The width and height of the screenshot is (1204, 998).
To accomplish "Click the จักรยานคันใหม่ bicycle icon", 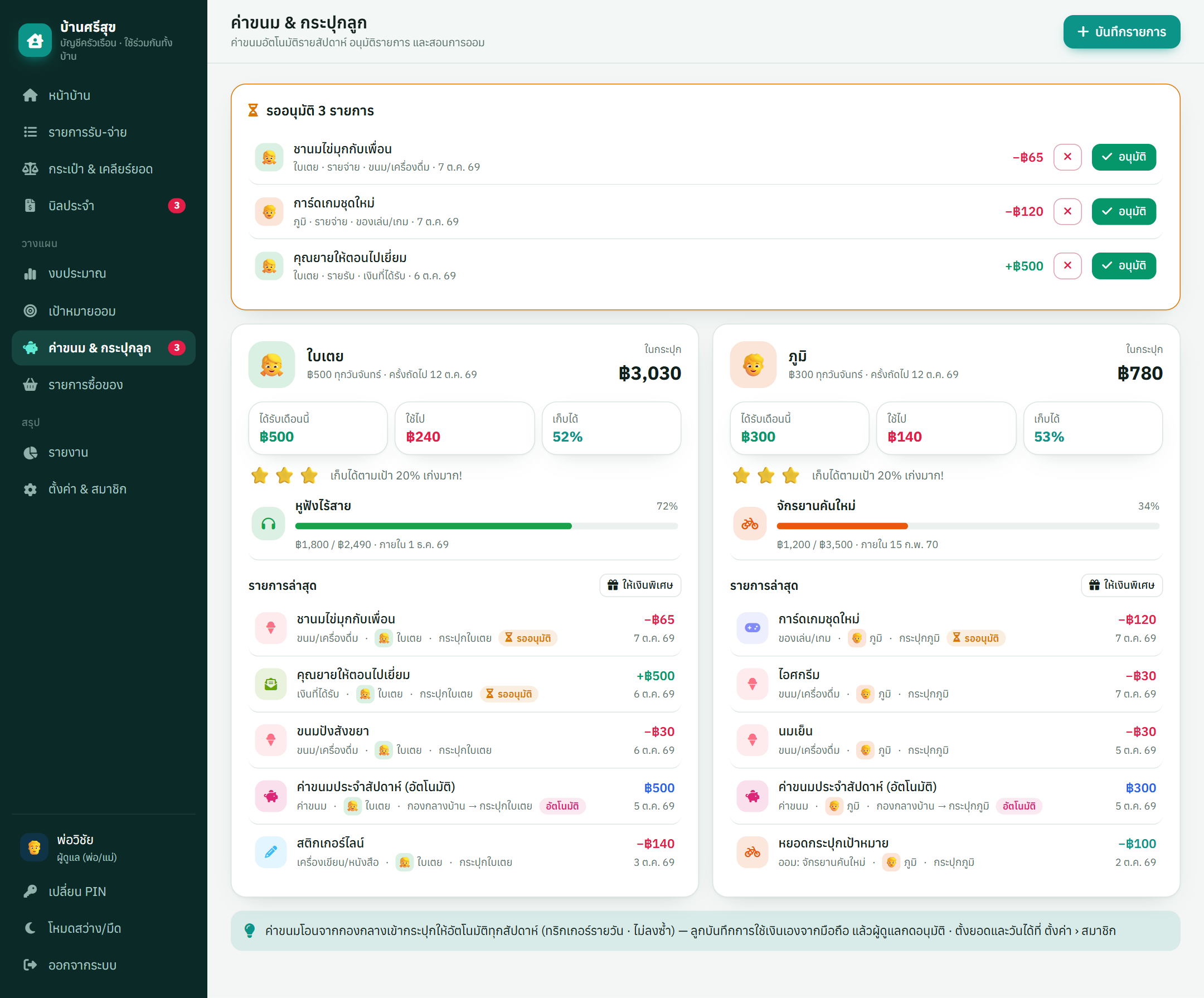I will point(750,524).
